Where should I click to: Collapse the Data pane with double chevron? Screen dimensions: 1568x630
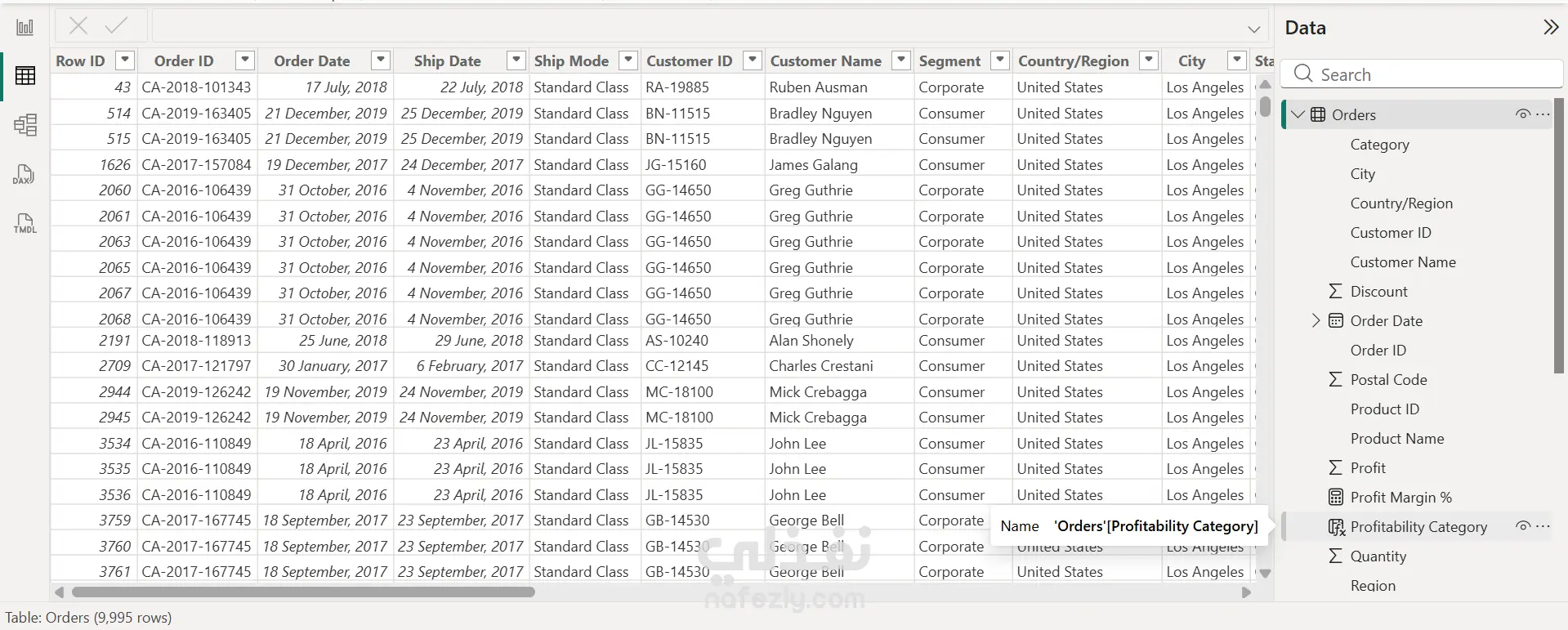[x=1550, y=27]
